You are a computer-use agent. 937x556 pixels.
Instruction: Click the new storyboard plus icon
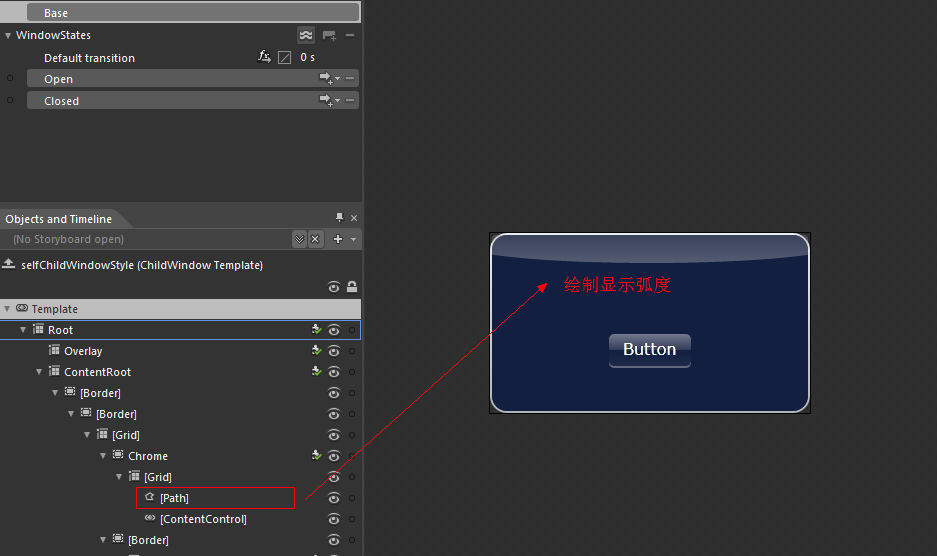[x=338, y=239]
